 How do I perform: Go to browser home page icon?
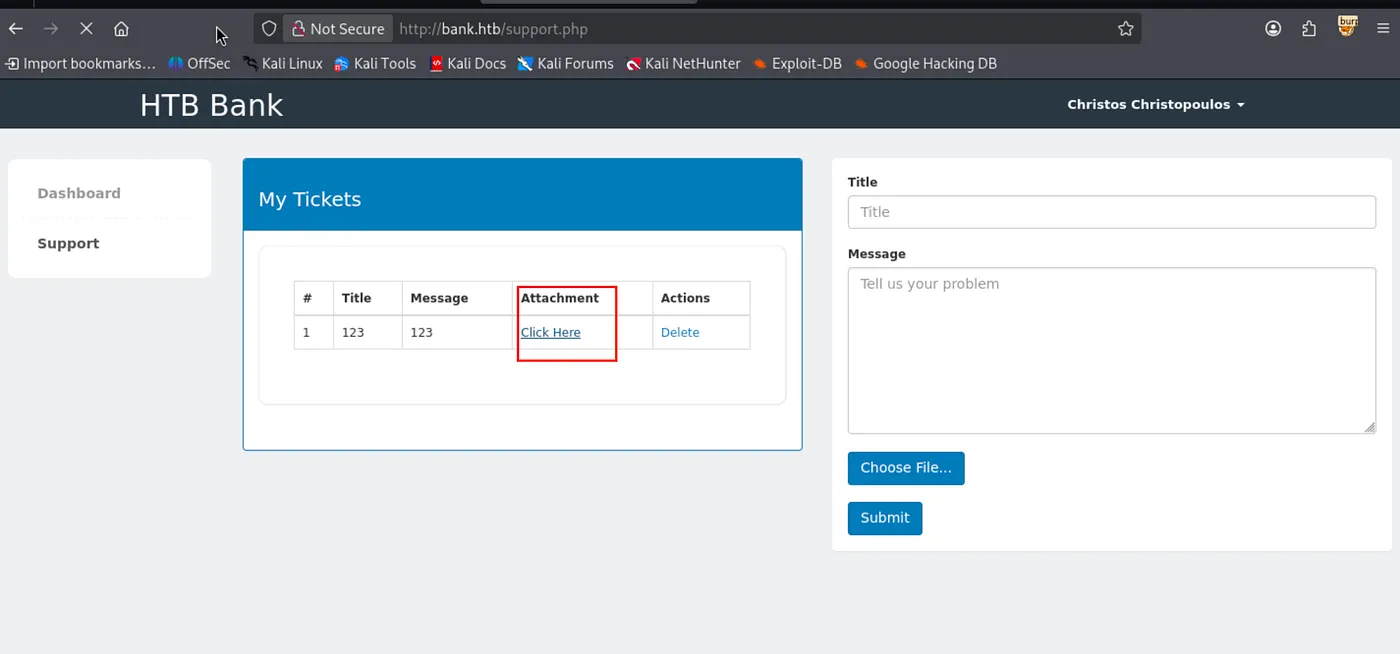click(x=121, y=29)
